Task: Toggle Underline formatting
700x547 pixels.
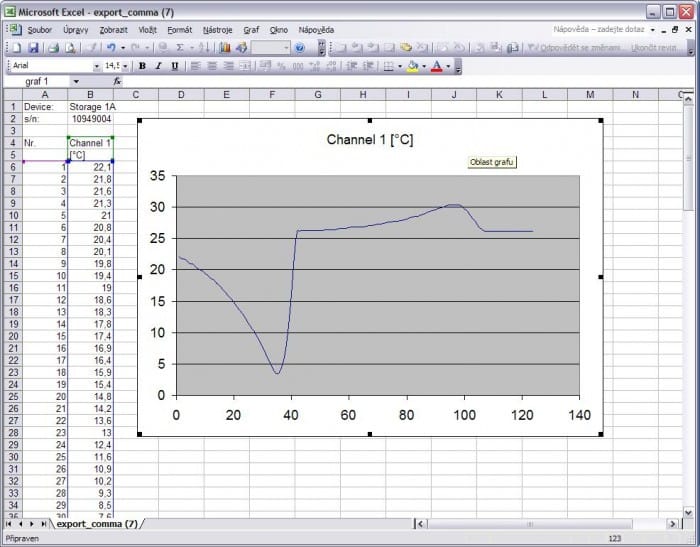Action: pos(175,65)
